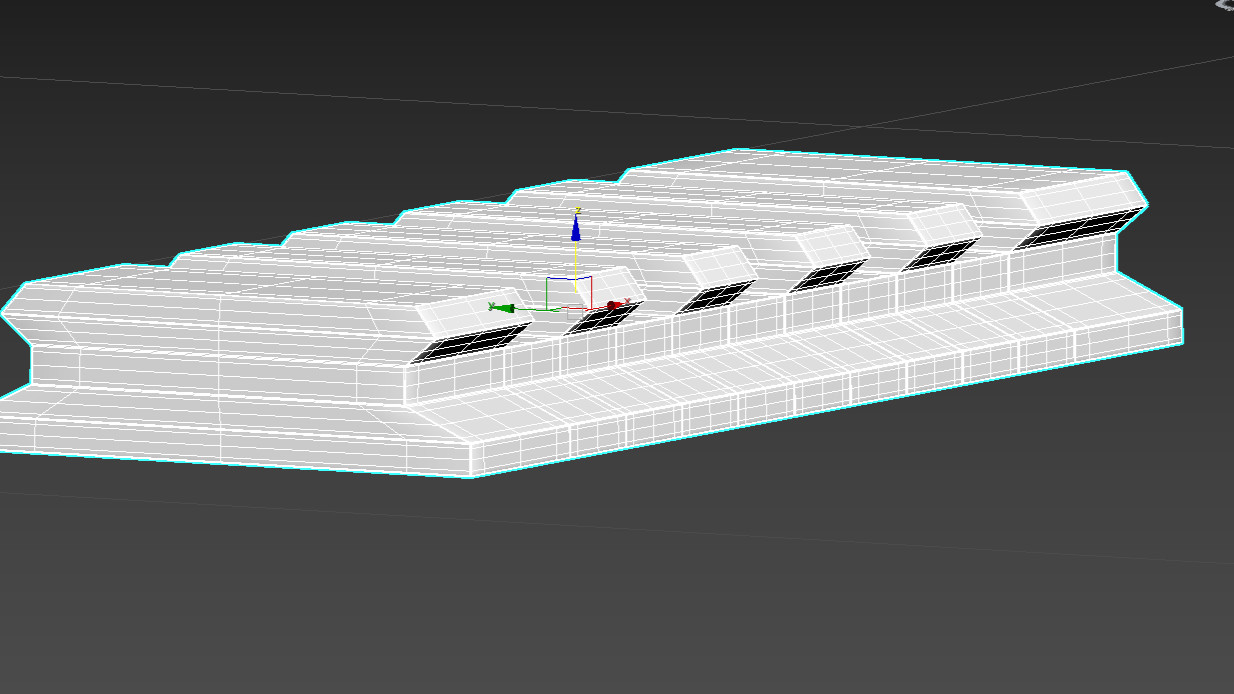Pick the fourth black window opening from left

click(x=827, y=275)
